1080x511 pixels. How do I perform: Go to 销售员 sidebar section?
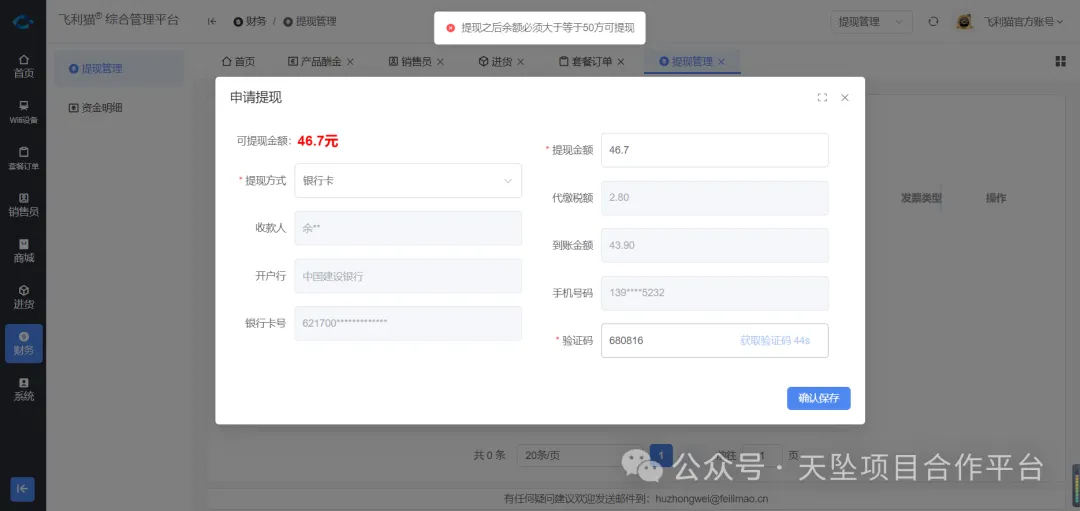[x=23, y=204]
